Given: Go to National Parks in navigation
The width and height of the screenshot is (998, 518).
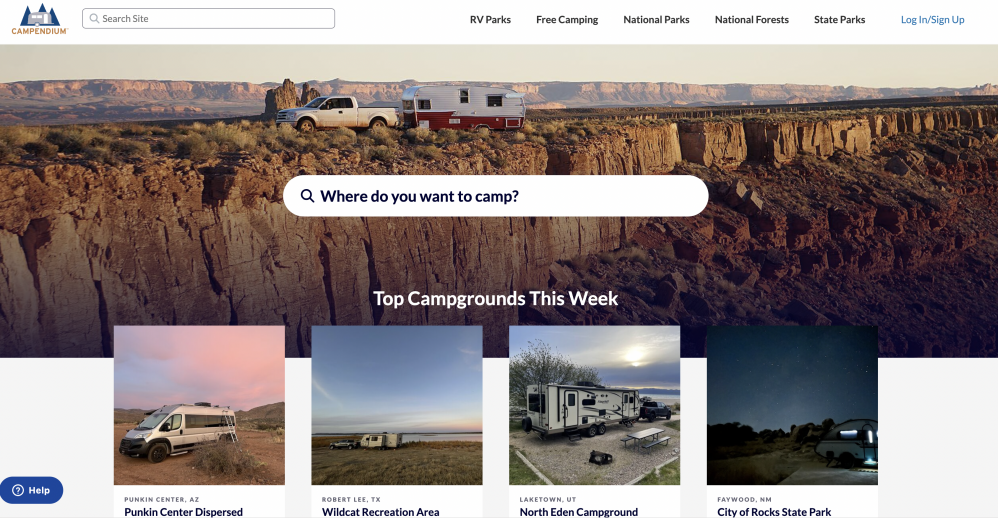Looking at the screenshot, I should click(x=656, y=20).
